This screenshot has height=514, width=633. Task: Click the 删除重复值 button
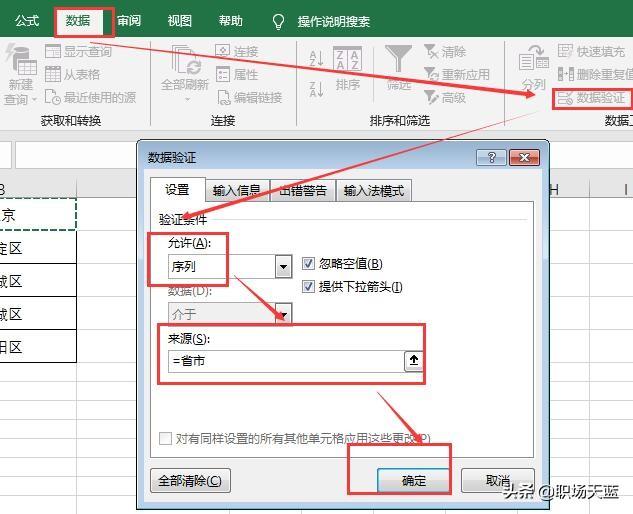tap(595, 74)
